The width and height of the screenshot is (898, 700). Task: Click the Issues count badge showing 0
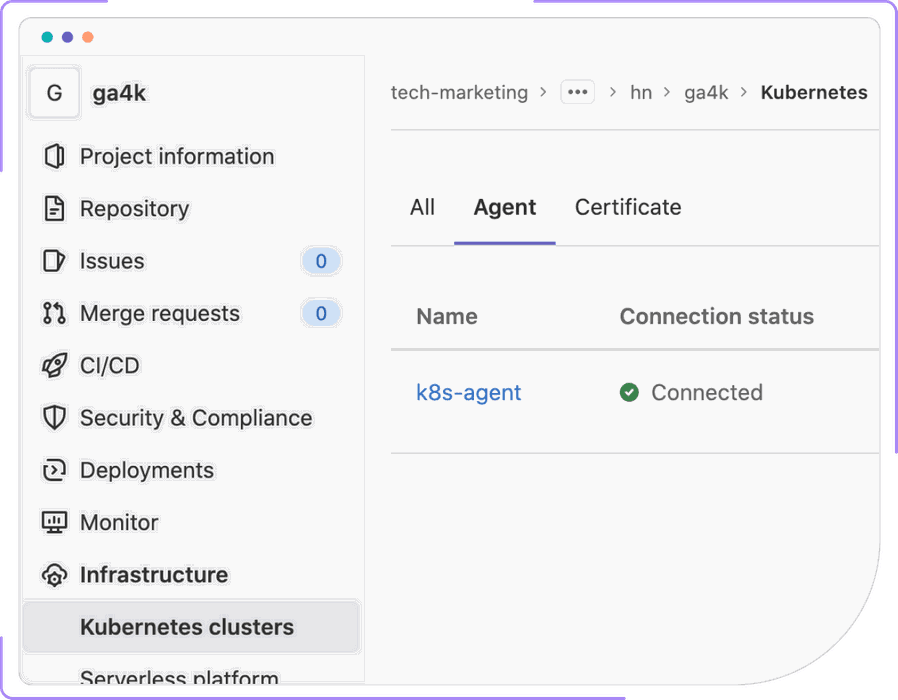pyautogui.click(x=321, y=261)
